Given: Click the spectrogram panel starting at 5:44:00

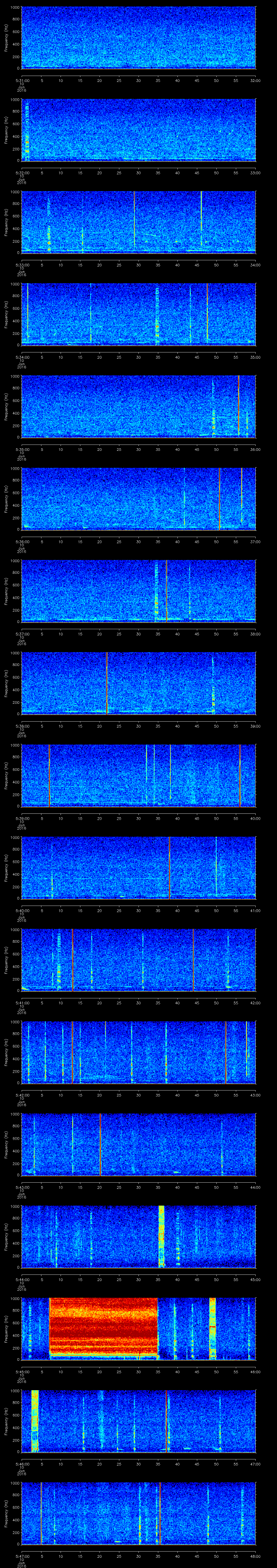Looking at the screenshot, I should coord(139,1237).
